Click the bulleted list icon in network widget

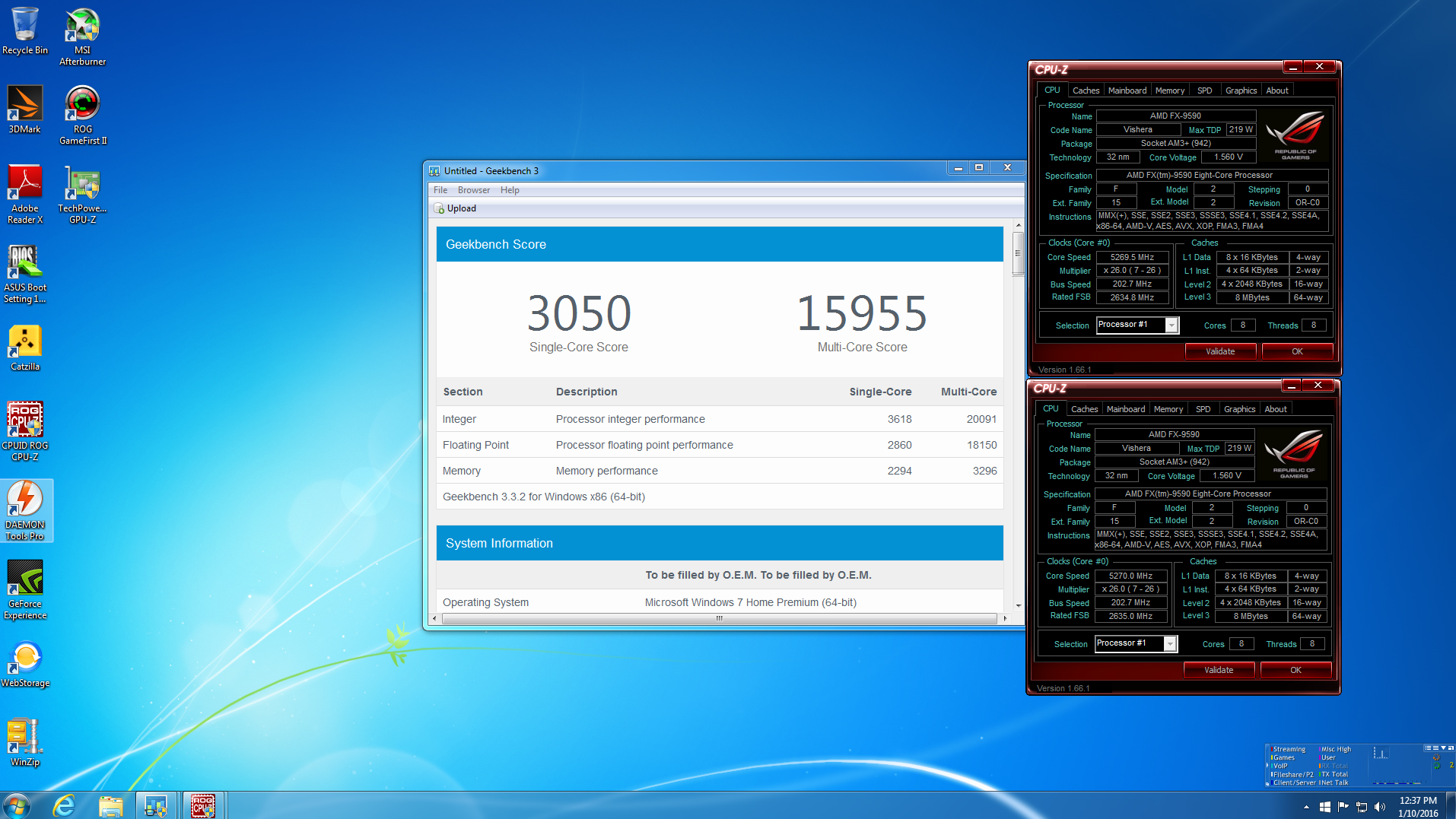pyautogui.click(x=1428, y=748)
